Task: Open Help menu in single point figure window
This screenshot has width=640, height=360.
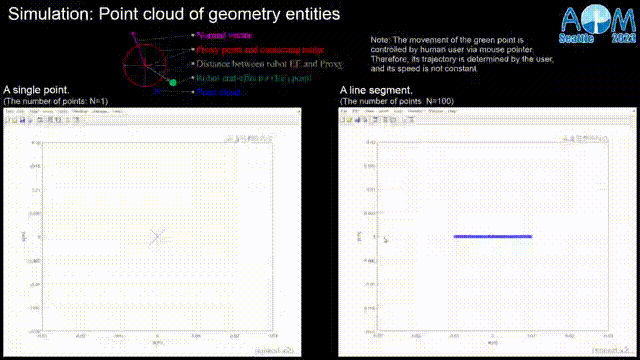Action: coord(118,111)
